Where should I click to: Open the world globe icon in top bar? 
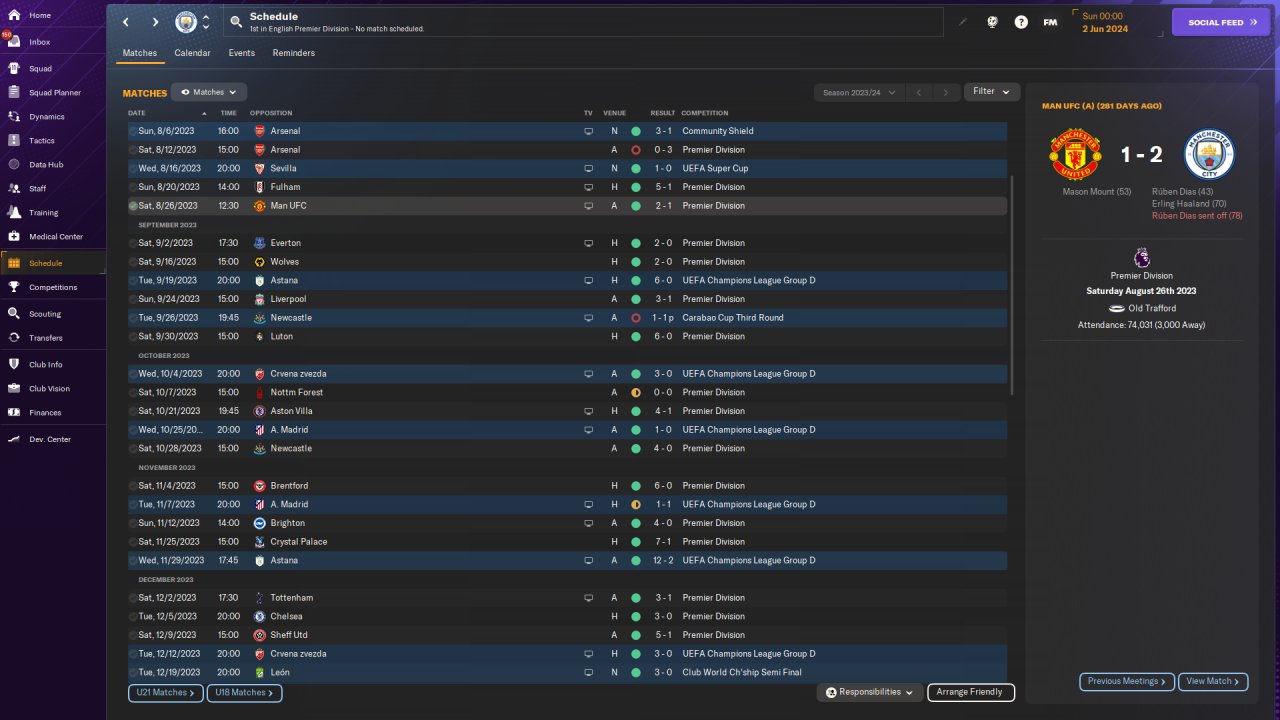click(x=992, y=22)
